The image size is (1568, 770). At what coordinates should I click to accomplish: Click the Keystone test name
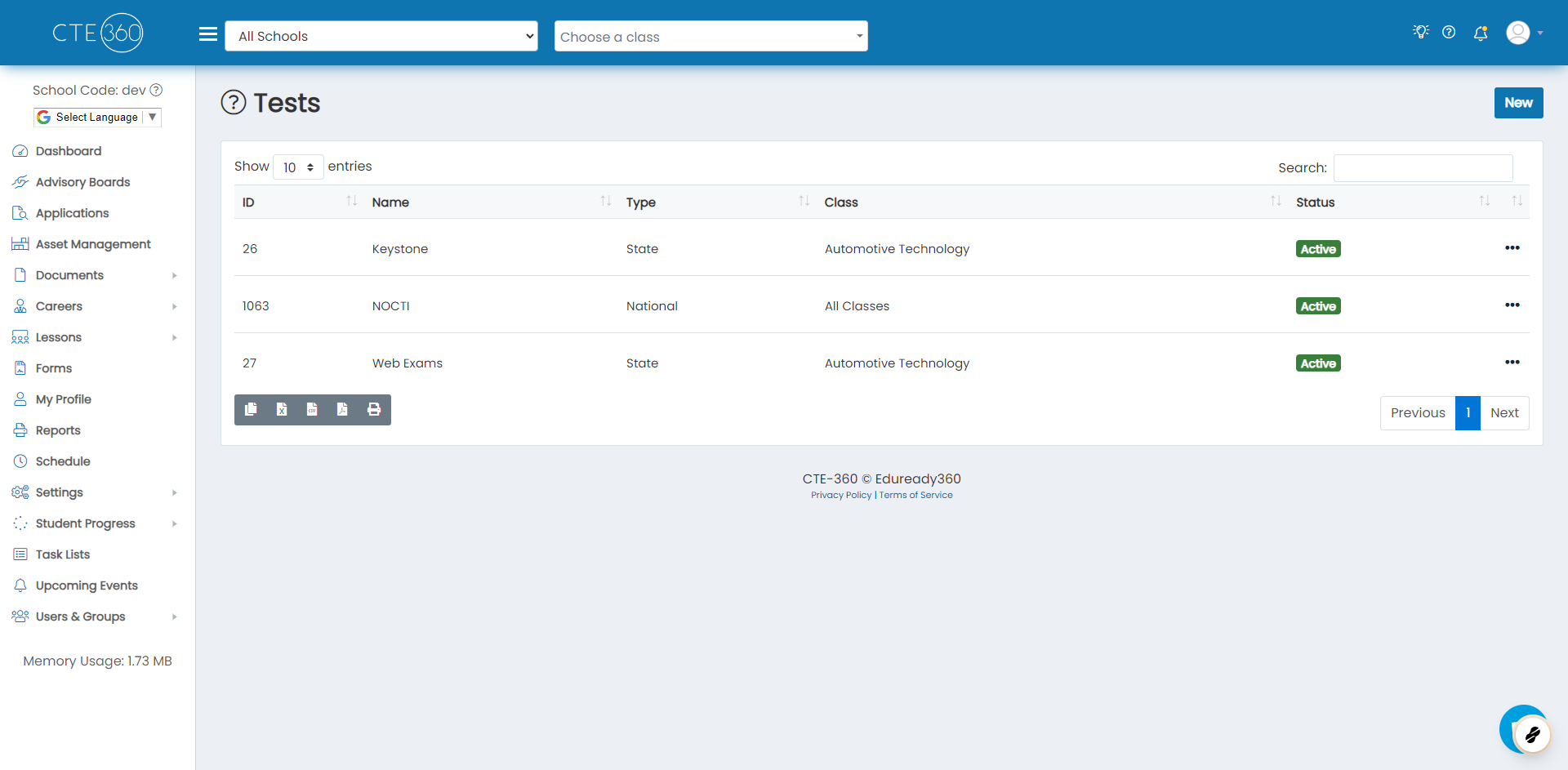pyautogui.click(x=399, y=249)
